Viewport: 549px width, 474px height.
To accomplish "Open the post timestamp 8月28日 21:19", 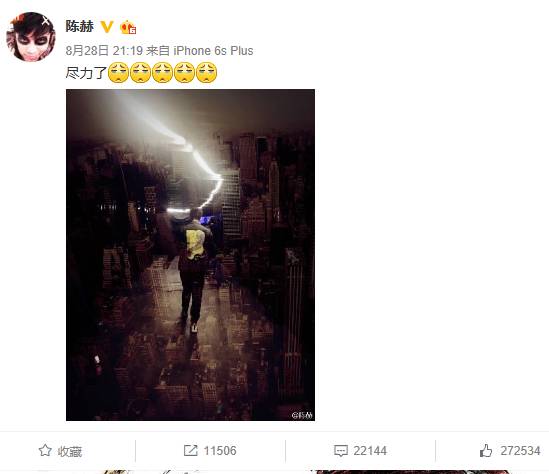I will (x=104, y=51).
